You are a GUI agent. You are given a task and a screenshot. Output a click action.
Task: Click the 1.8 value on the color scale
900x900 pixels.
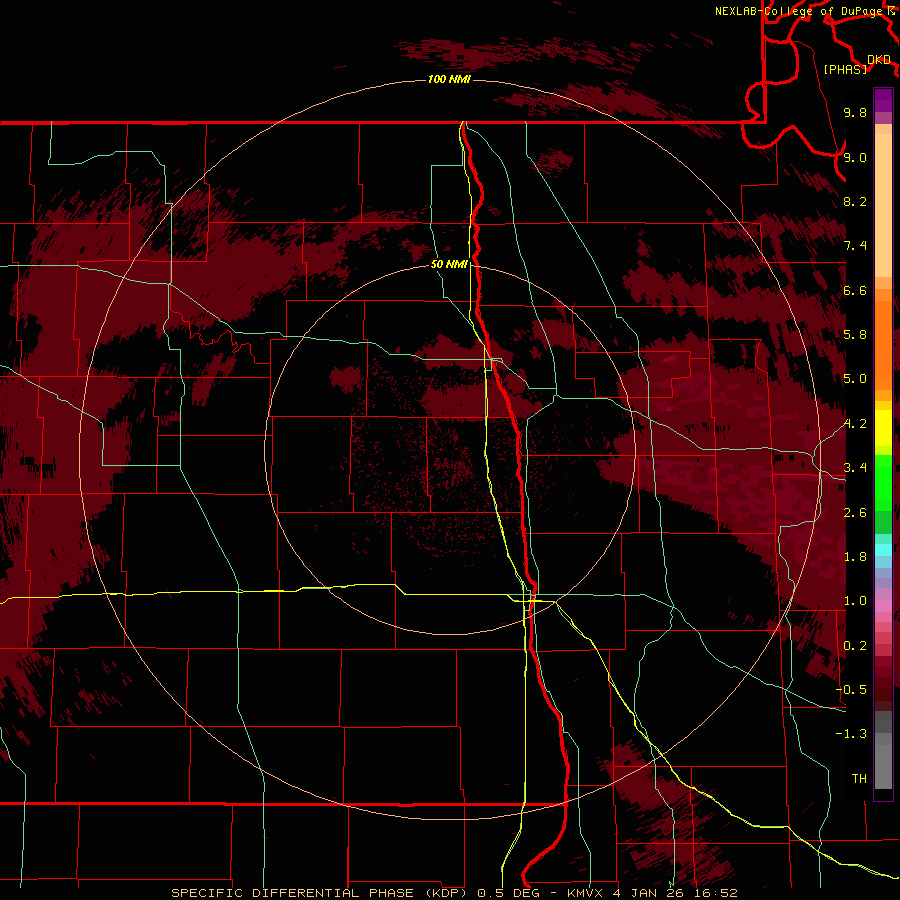855,557
